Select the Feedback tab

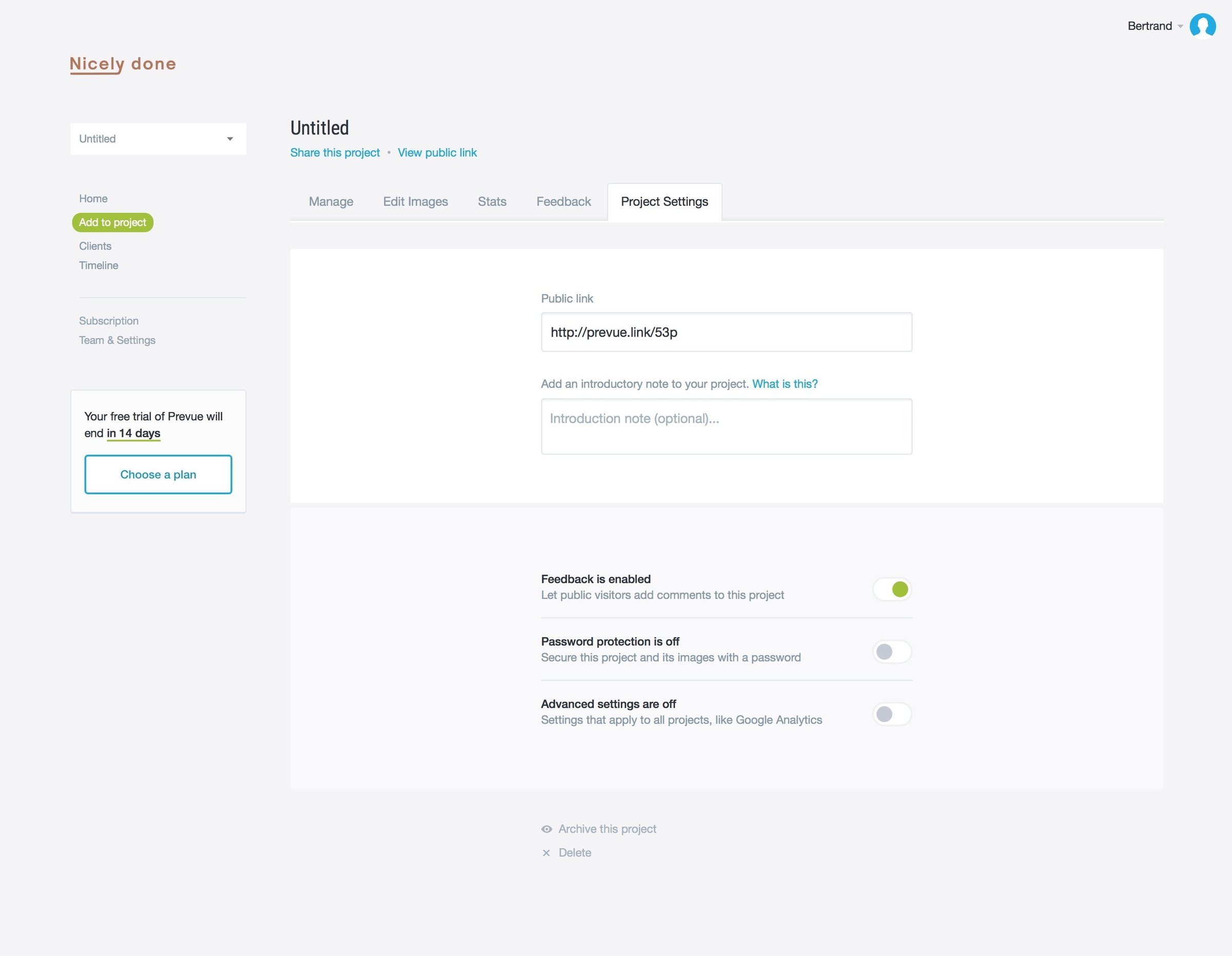pos(564,201)
